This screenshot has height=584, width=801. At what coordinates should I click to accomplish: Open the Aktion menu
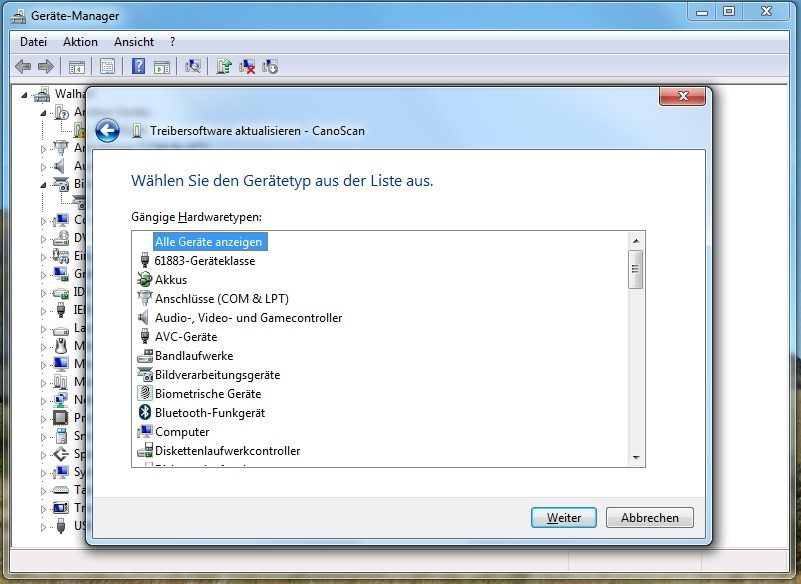pyautogui.click(x=80, y=42)
